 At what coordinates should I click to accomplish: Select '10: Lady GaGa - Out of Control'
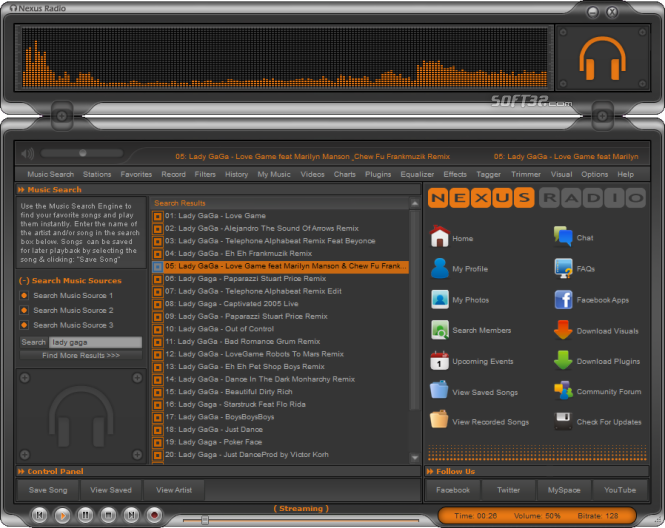tap(280, 329)
